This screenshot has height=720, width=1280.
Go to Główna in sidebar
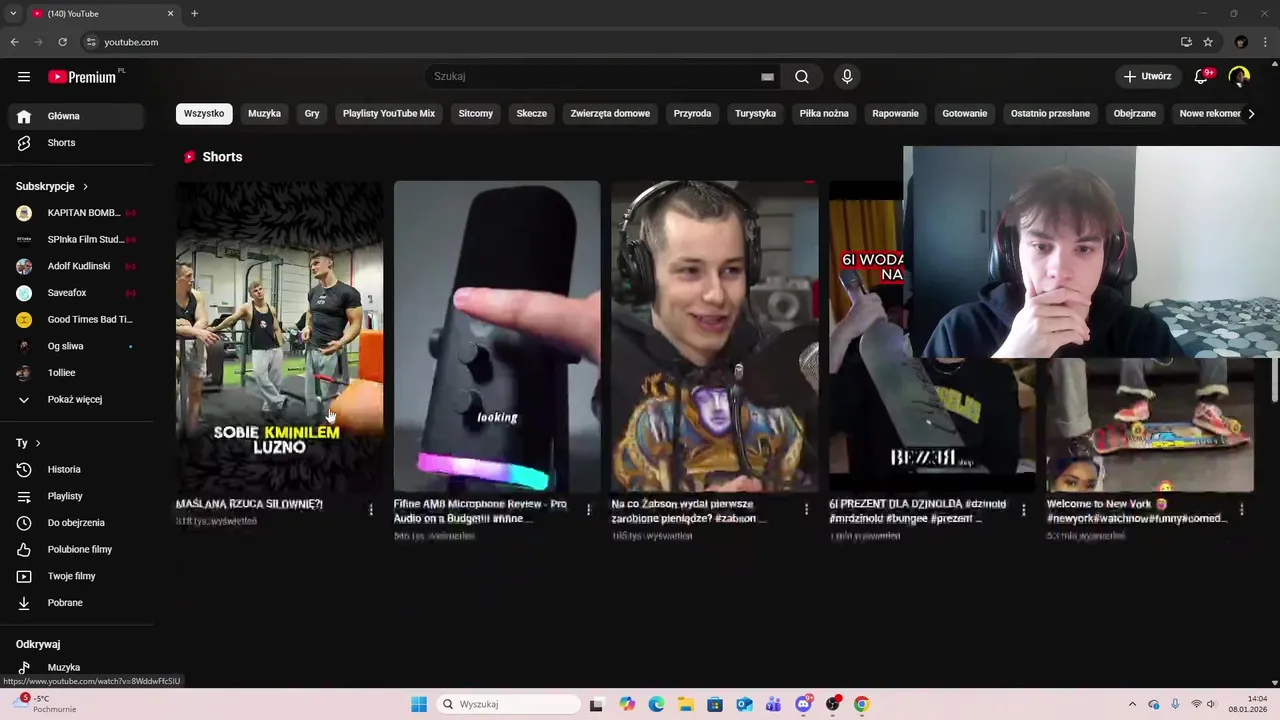pyautogui.click(x=77, y=116)
